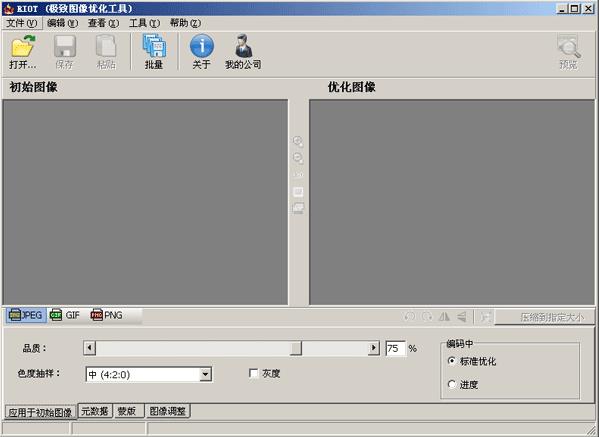Enable the 灰度 grayscale checkbox

(x=253, y=373)
